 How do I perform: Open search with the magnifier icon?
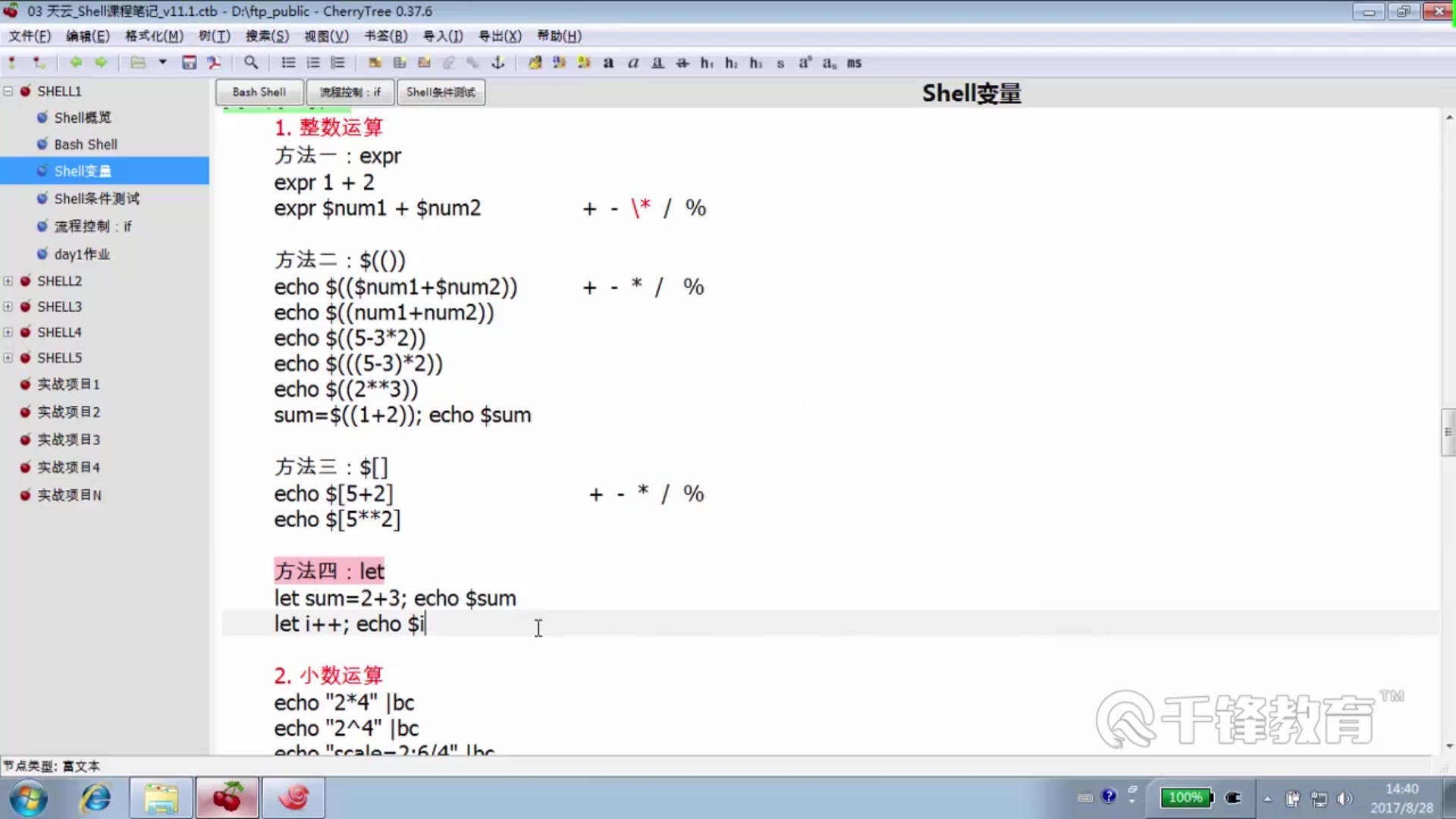[251, 63]
